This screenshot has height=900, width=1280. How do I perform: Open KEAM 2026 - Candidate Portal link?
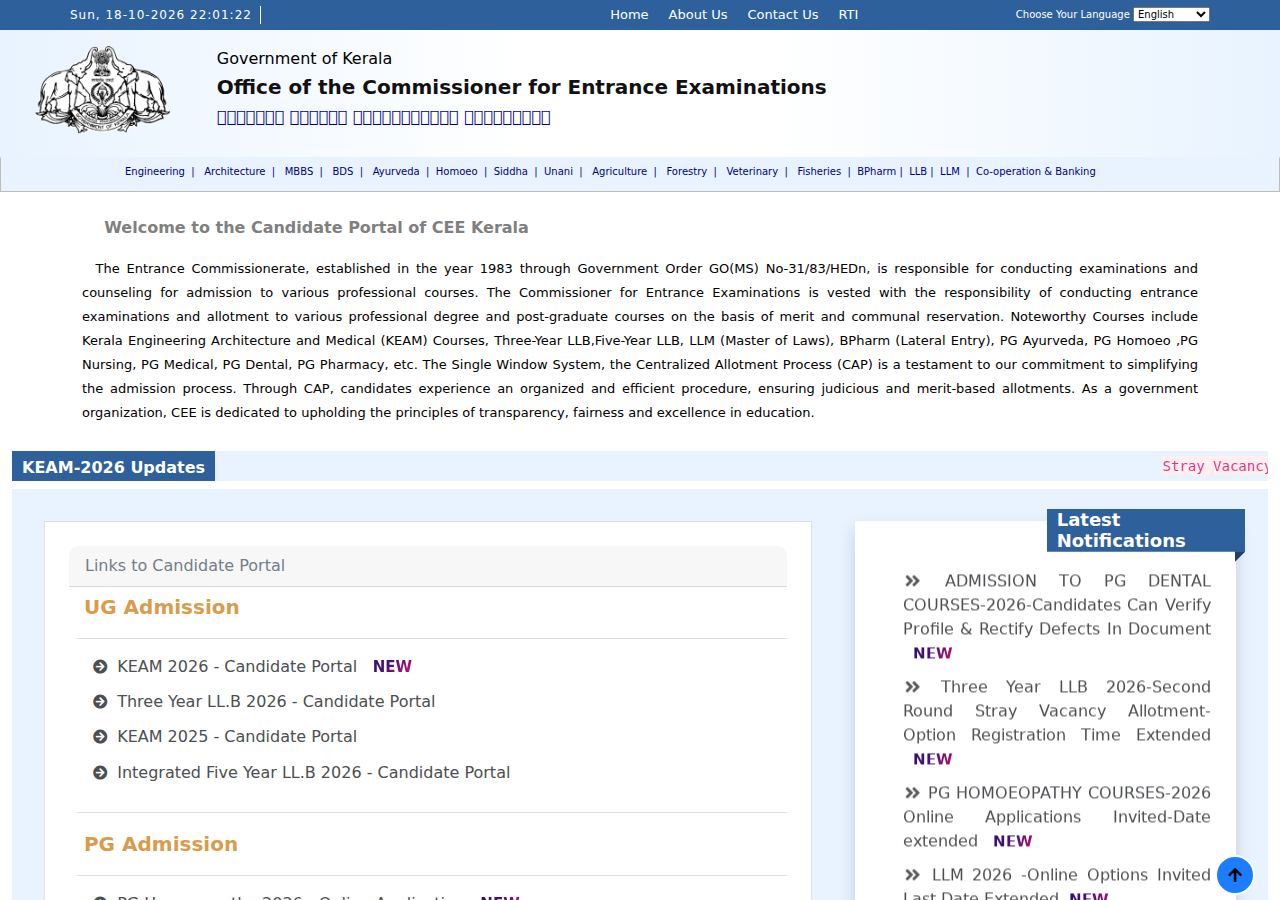[x=237, y=667]
